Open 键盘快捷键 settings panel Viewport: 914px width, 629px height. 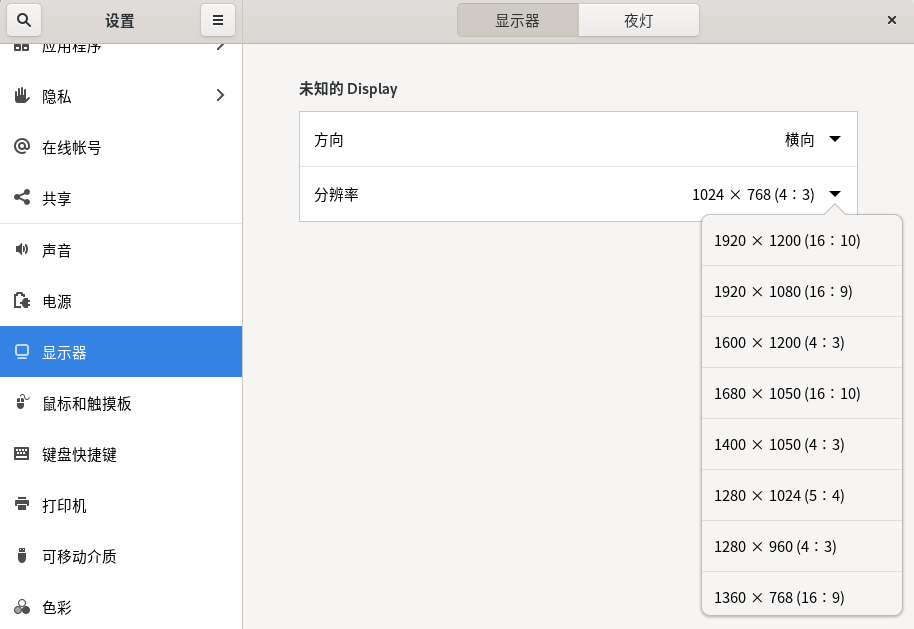(x=80, y=454)
